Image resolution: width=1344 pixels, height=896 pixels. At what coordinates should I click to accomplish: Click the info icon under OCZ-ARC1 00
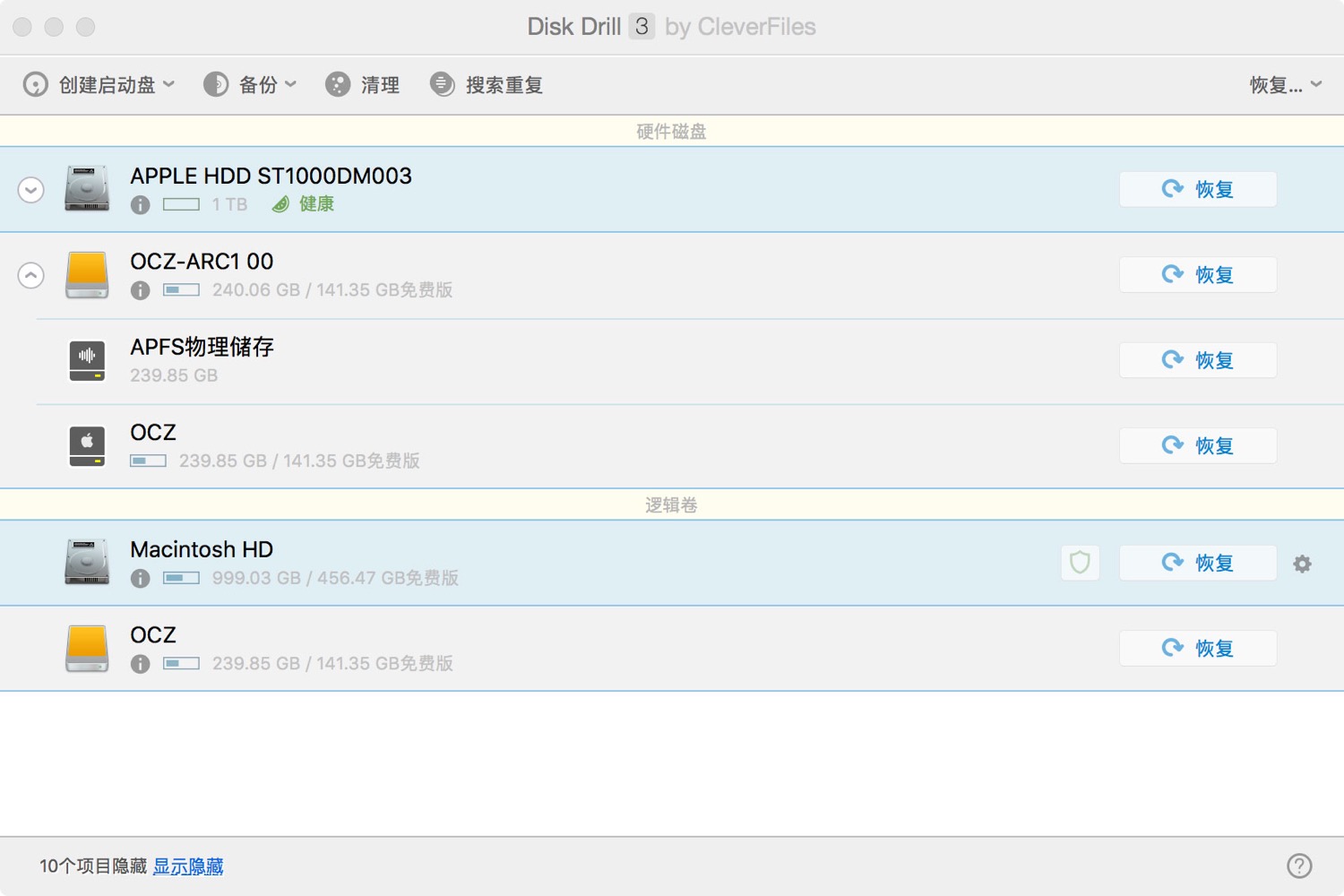[140, 290]
